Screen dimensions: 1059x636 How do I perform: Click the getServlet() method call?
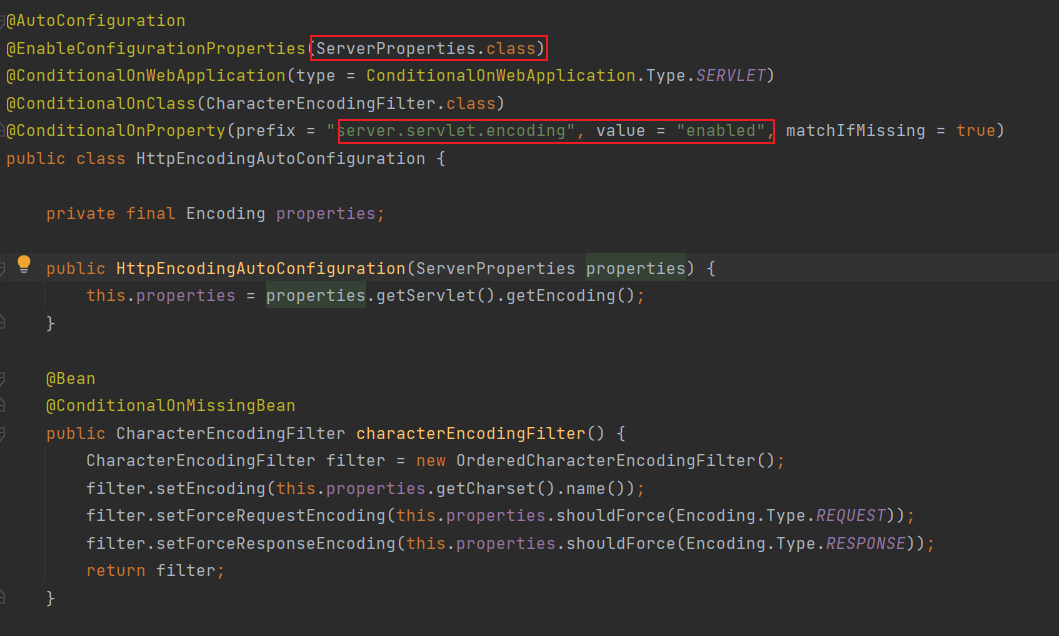[436, 296]
